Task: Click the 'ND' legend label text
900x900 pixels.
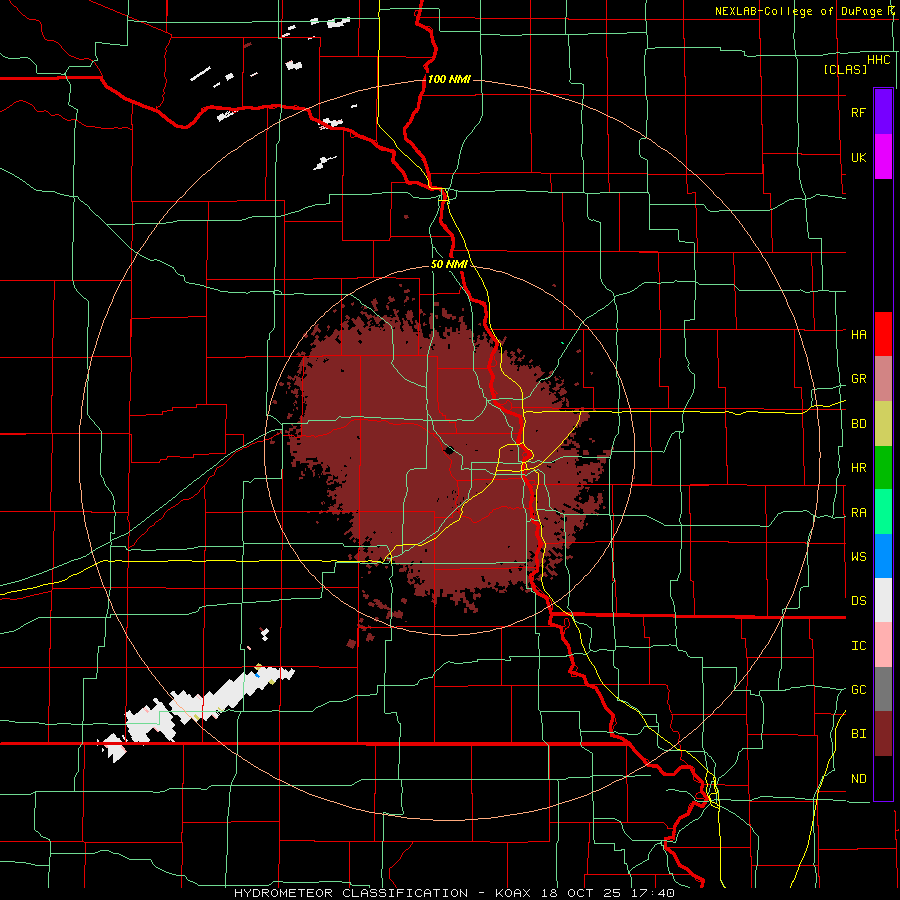Action: click(858, 779)
